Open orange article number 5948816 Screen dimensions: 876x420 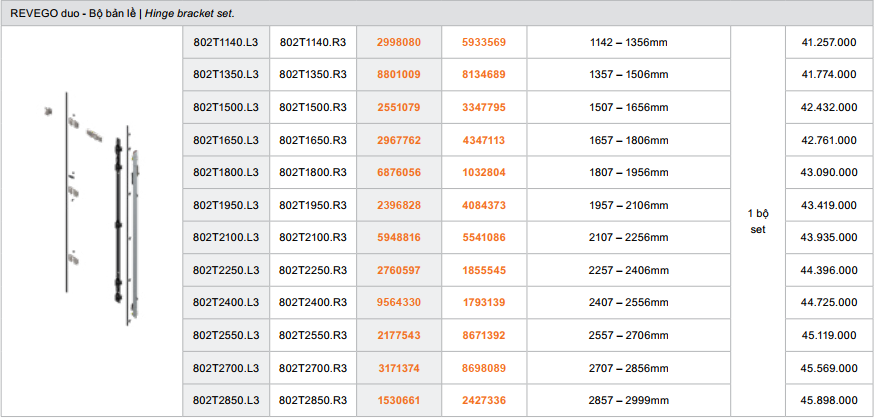coord(398,238)
